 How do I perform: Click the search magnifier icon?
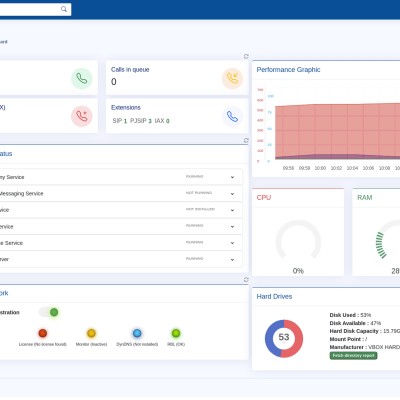click(x=64, y=9)
